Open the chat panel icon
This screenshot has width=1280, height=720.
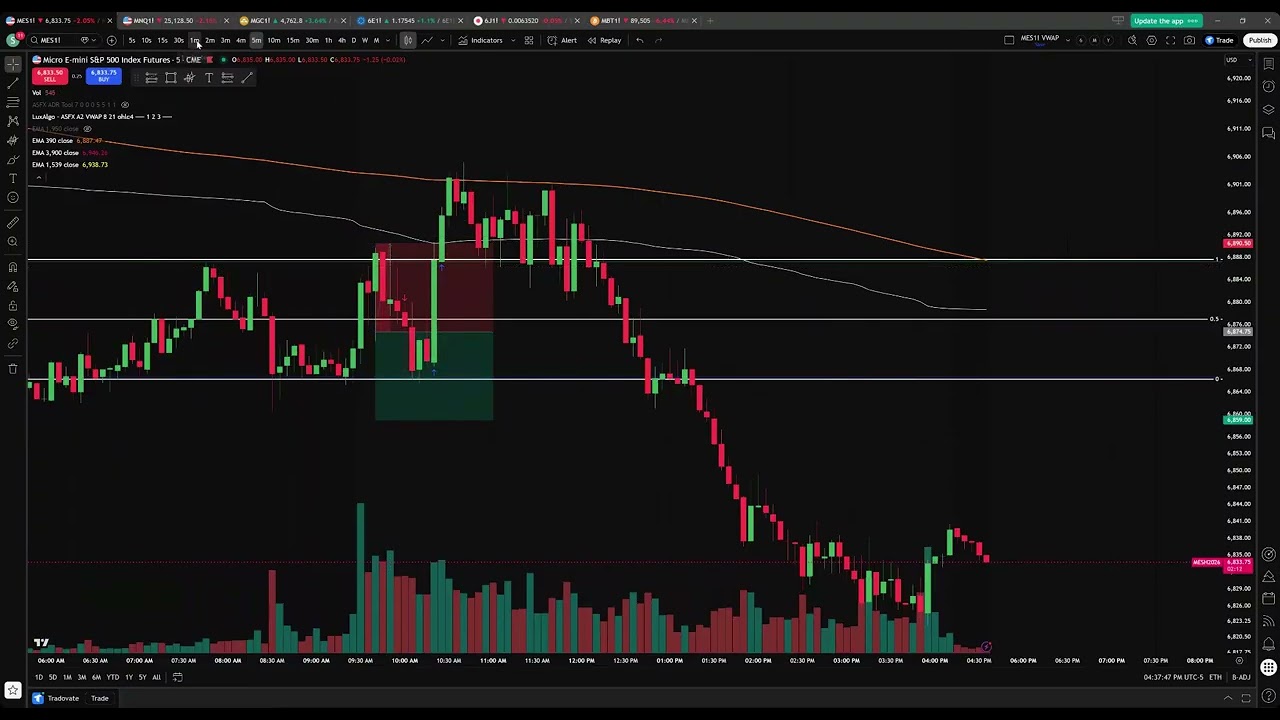pyautogui.click(x=1269, y=133)
